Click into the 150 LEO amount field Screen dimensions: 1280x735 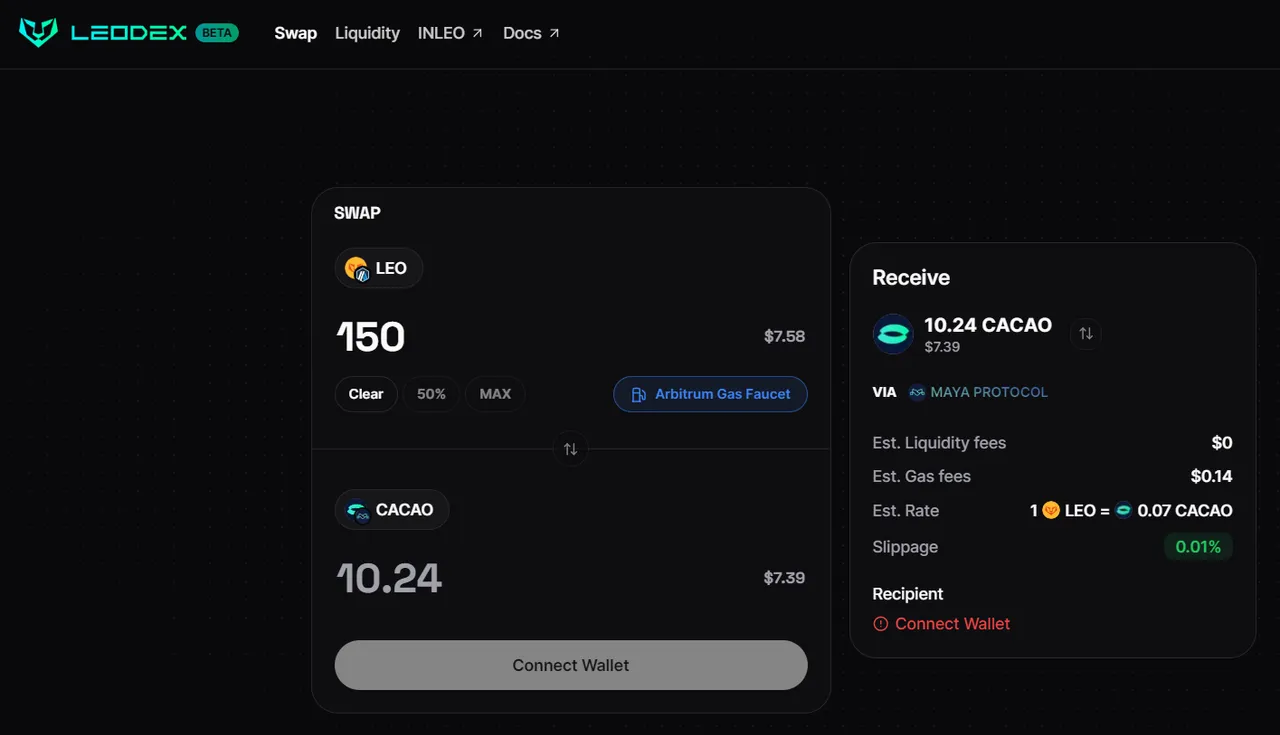(x=371, y=338)
